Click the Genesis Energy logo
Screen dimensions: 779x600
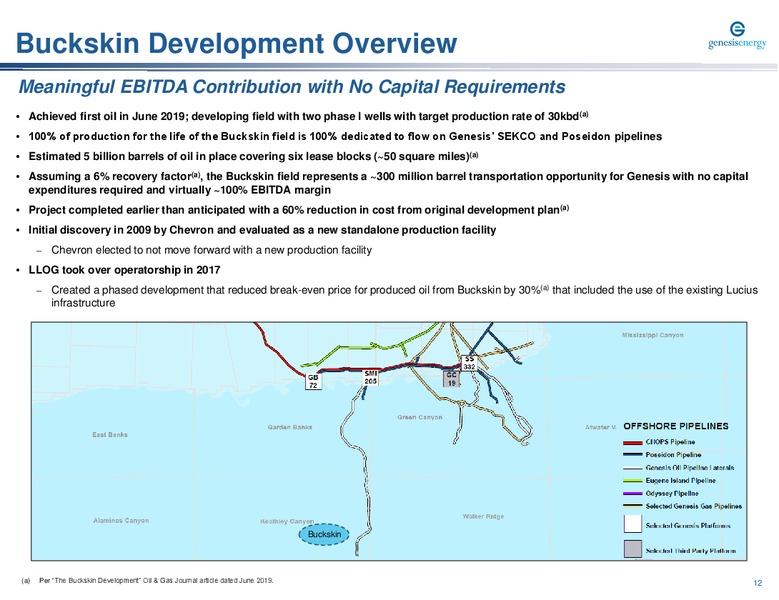[x=737, y=35]
